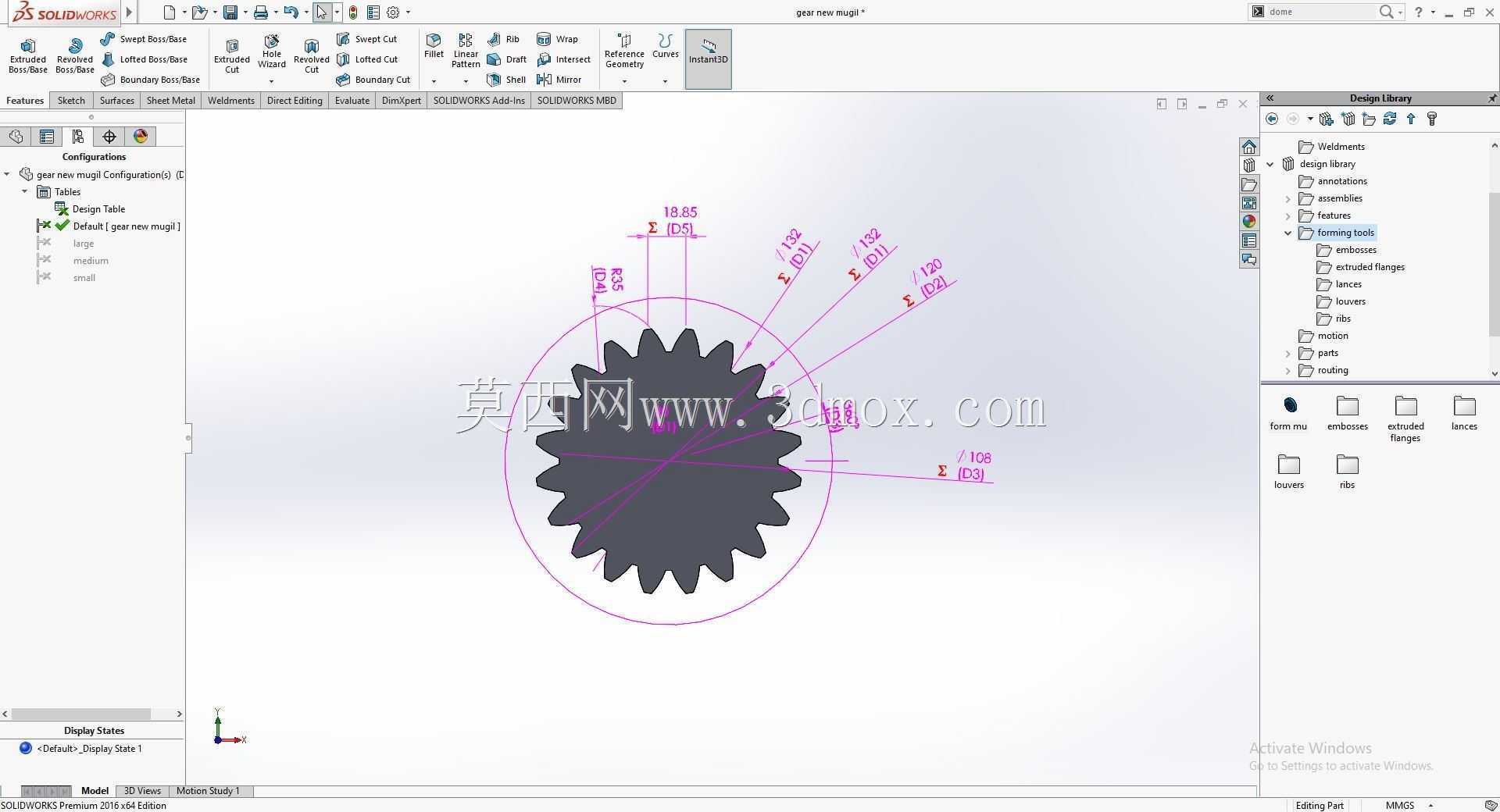1500x812 pixels.
Task: Pin the Design Library panel
Action: point(1491,98)
